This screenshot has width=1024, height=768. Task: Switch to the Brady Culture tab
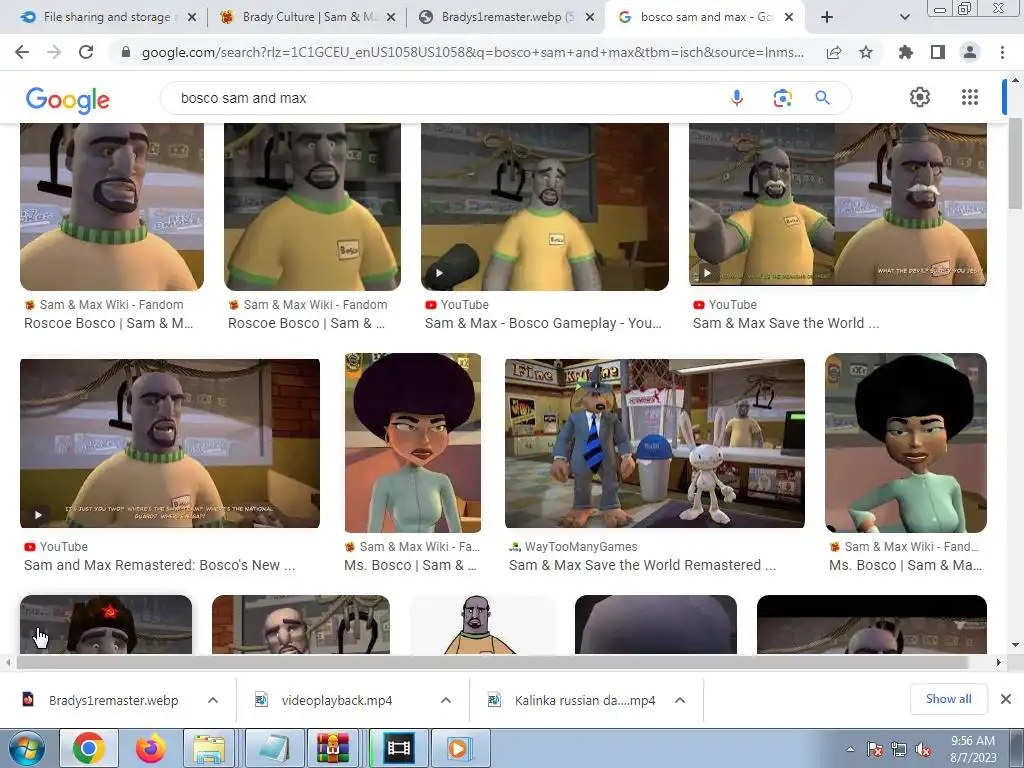307,17
